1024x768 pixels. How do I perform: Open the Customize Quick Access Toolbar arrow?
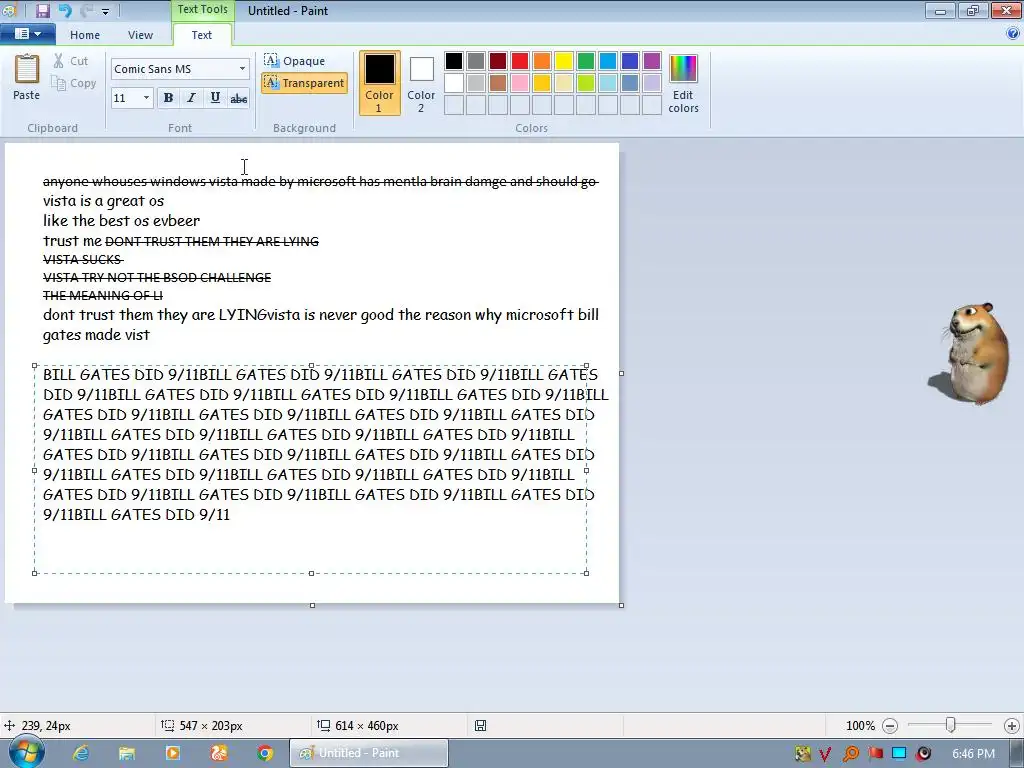(x=105, y=12)
